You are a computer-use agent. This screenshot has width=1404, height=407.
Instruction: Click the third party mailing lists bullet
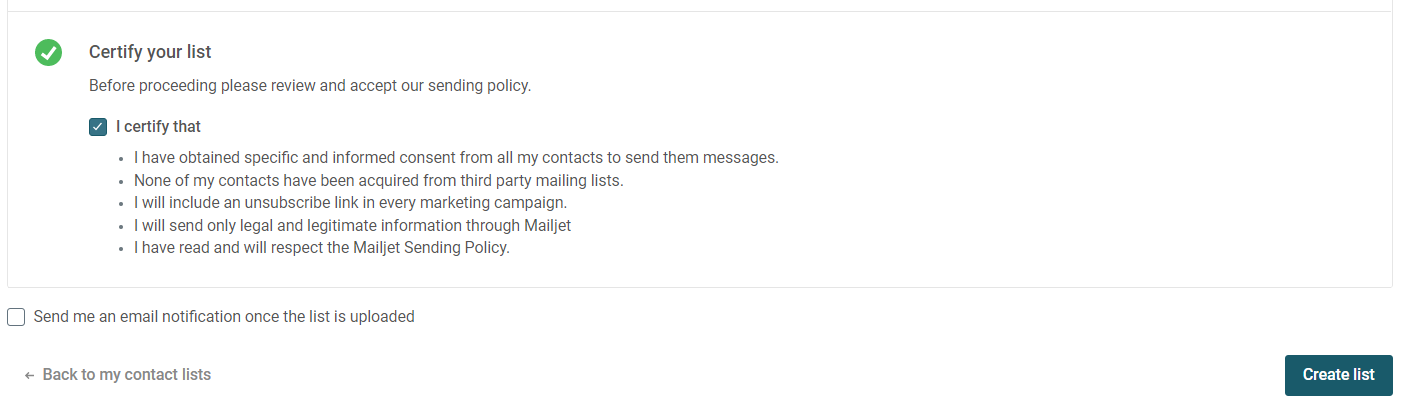pos(379,181)
